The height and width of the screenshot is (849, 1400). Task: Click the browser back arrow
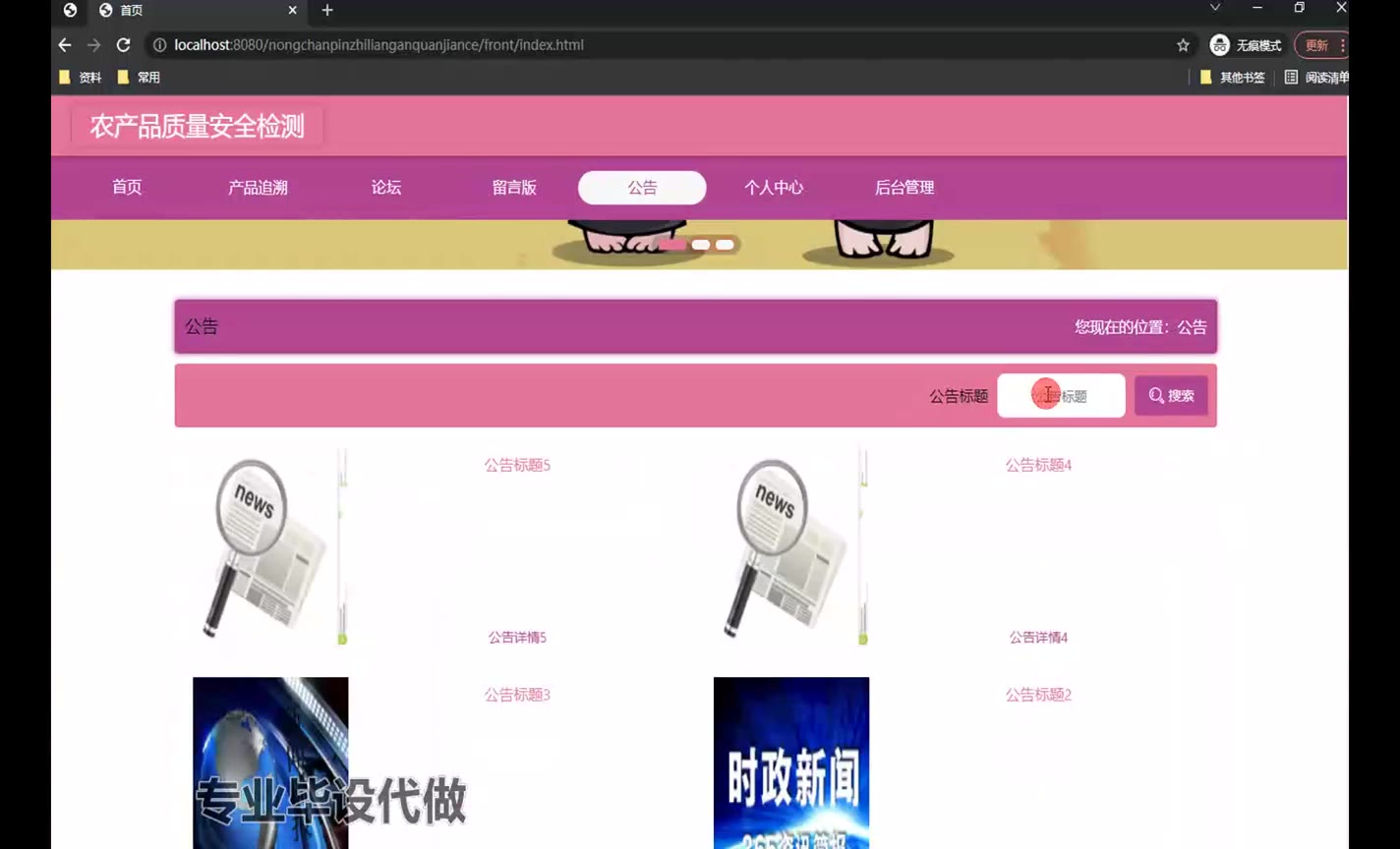click(x=65, y=45)
